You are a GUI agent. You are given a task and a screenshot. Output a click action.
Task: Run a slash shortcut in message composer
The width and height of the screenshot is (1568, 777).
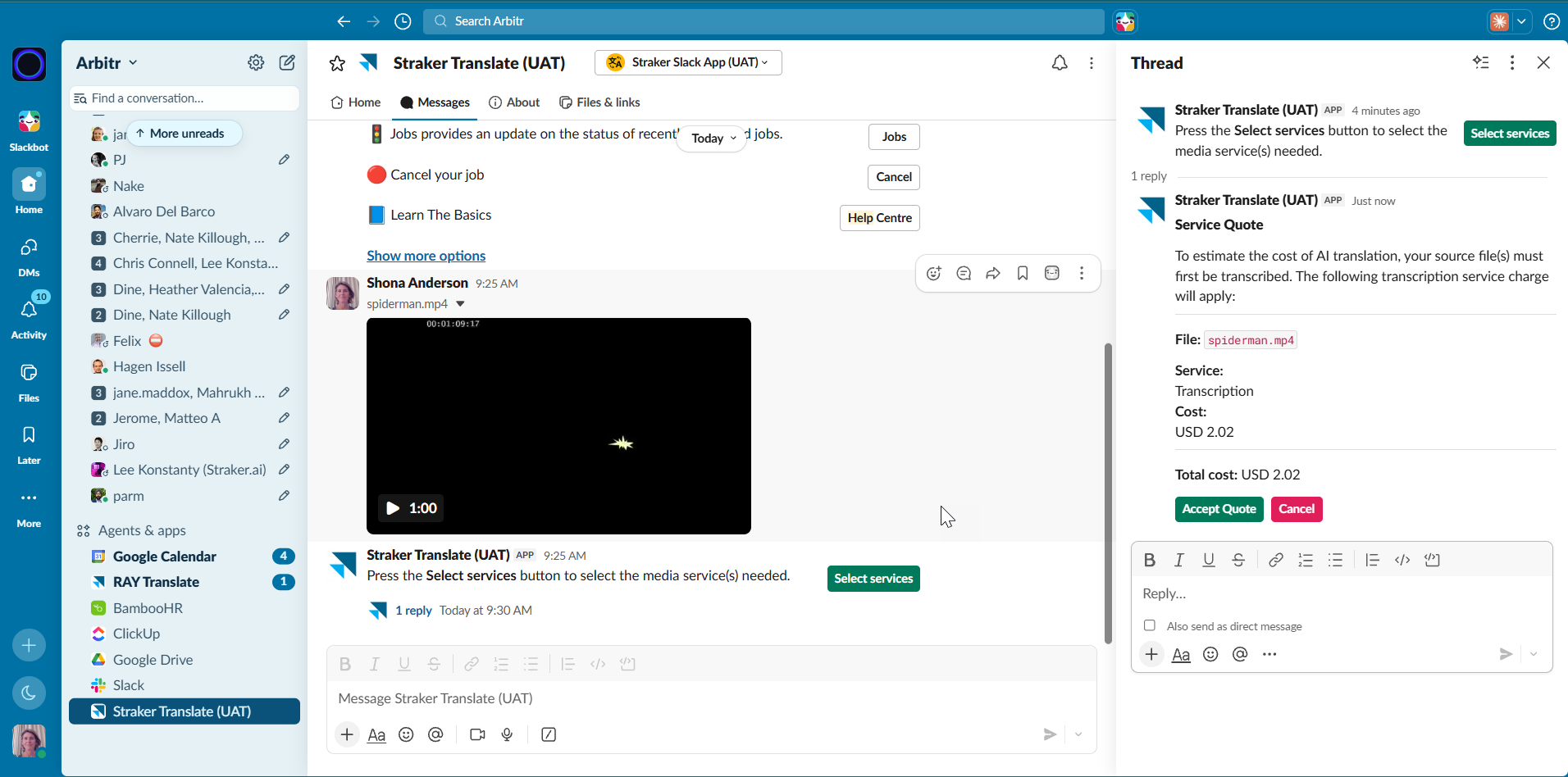click(549, 734)
